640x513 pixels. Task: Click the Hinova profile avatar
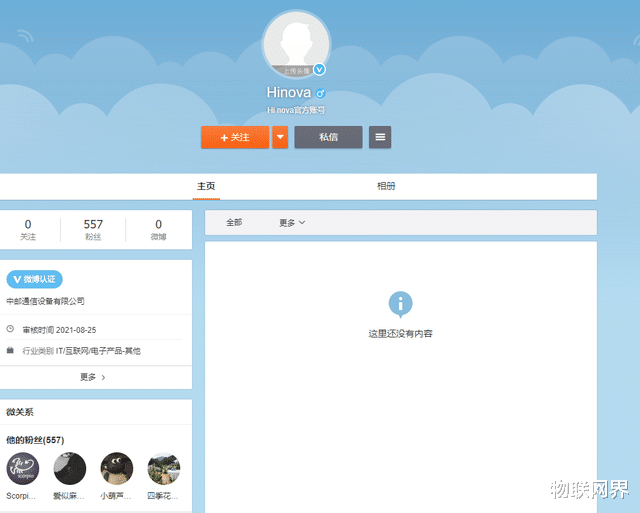[x=296, y=45]
